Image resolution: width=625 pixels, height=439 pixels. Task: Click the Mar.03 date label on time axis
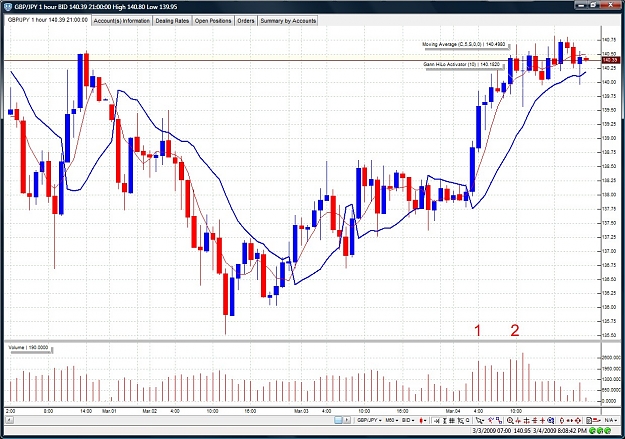[x=301, y=411]
